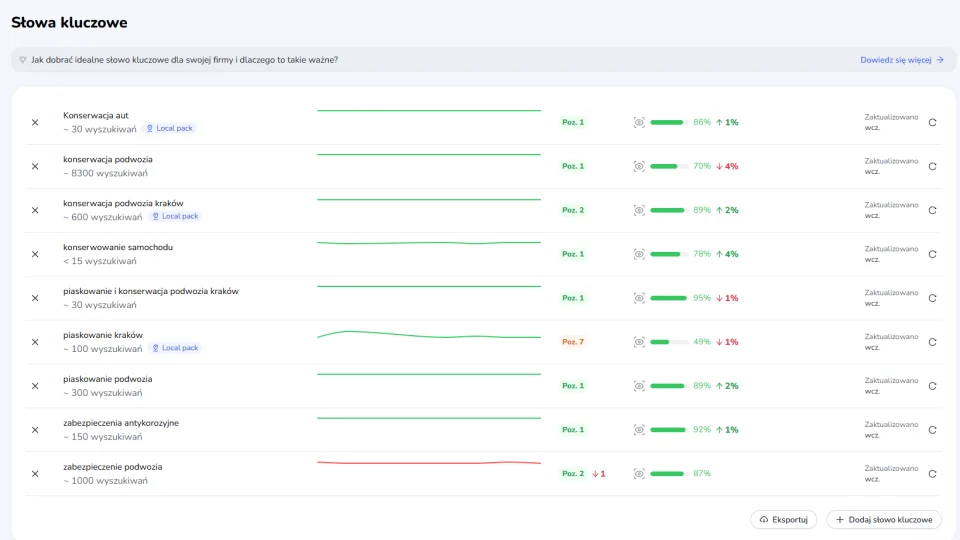Click the down 4% change indicator
960x540 pixels.
727,167
